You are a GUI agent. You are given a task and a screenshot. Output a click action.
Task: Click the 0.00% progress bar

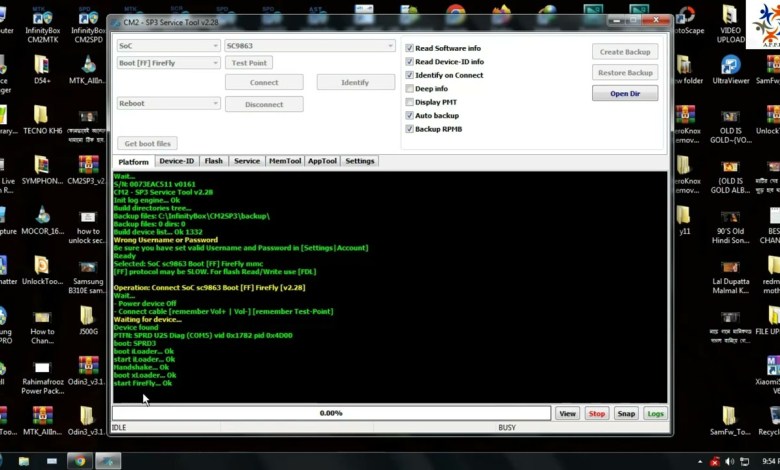331,413
